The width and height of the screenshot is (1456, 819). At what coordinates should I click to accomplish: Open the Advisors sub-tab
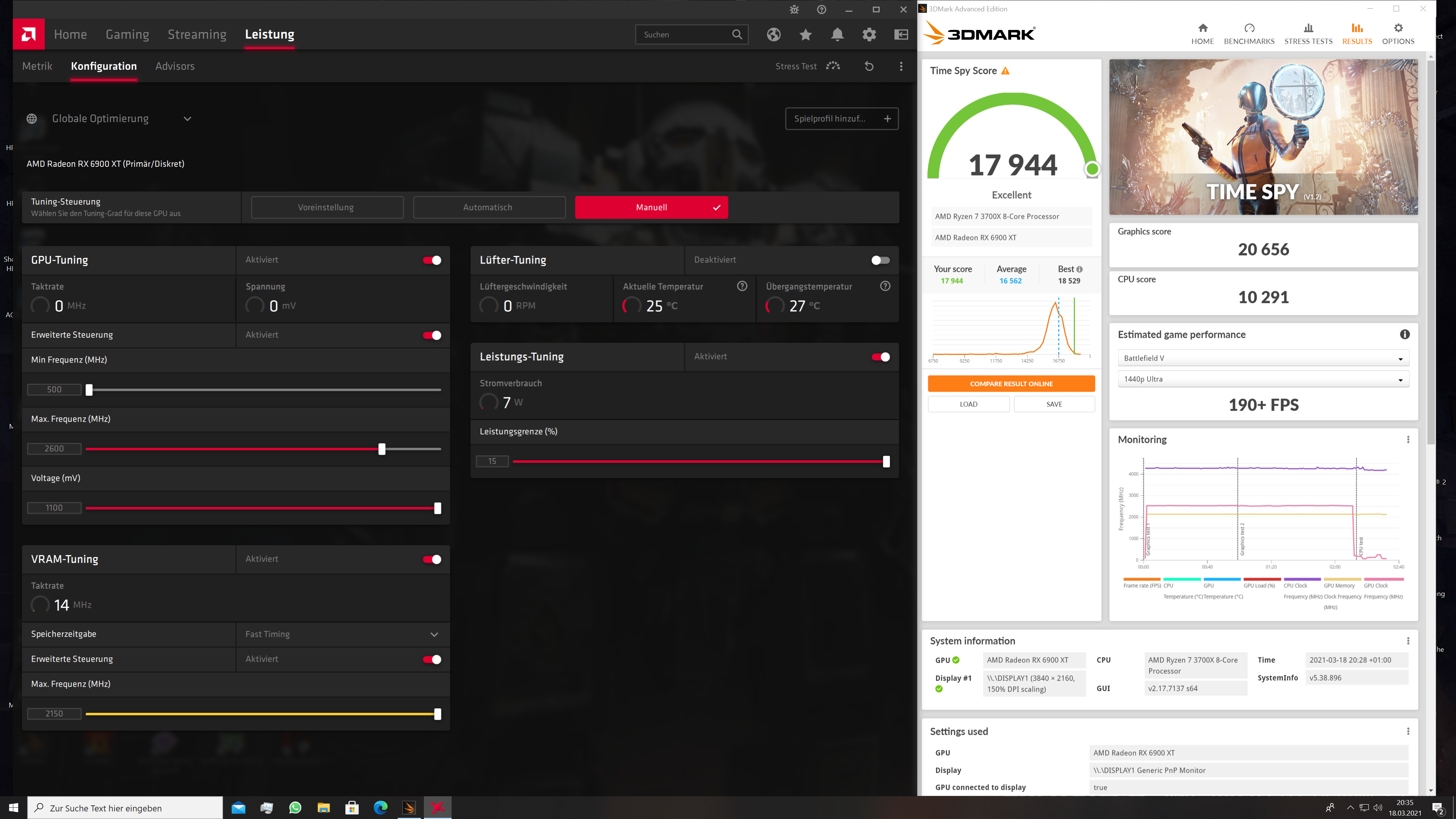175,66
